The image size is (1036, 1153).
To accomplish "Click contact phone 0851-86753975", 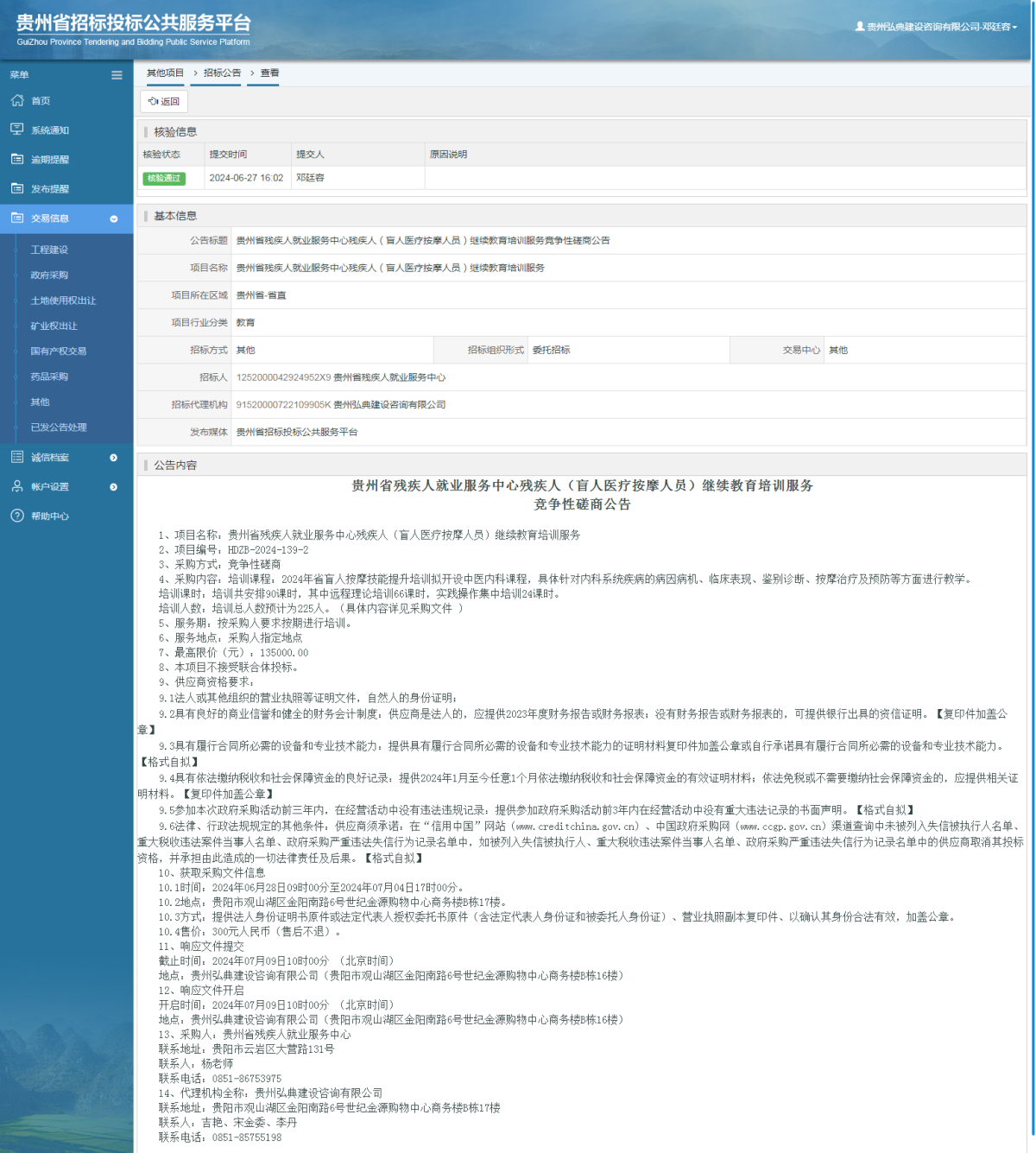I will coord(247,1079).
